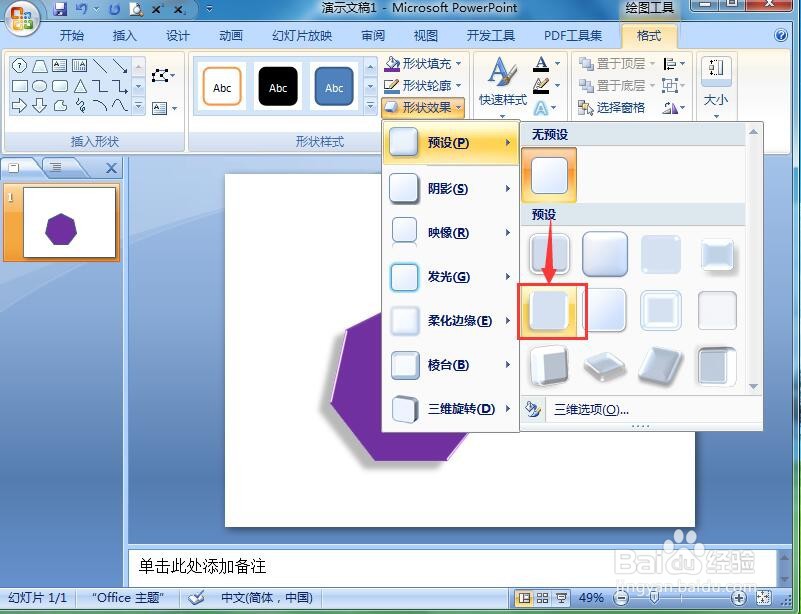Switch to the 插入 ribbon tab
This screenshot has height=614, width=801.
click(124, 35)
